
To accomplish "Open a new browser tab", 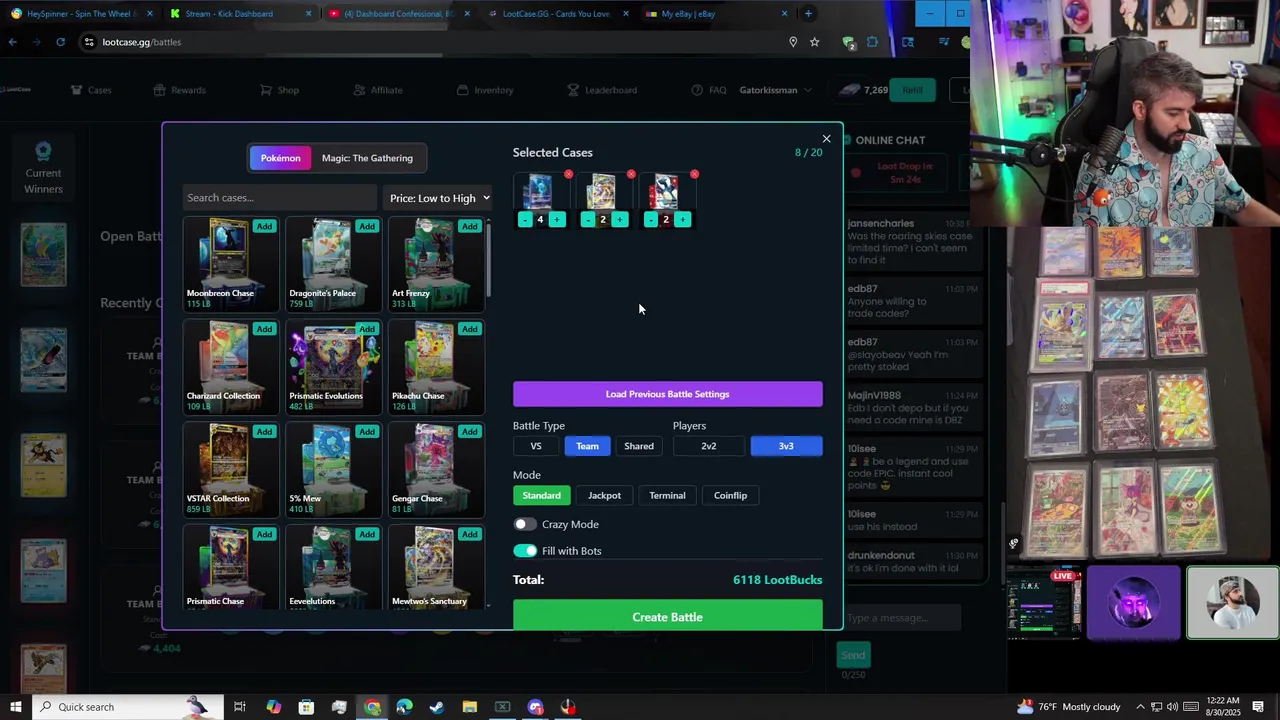I will (808, 14).
